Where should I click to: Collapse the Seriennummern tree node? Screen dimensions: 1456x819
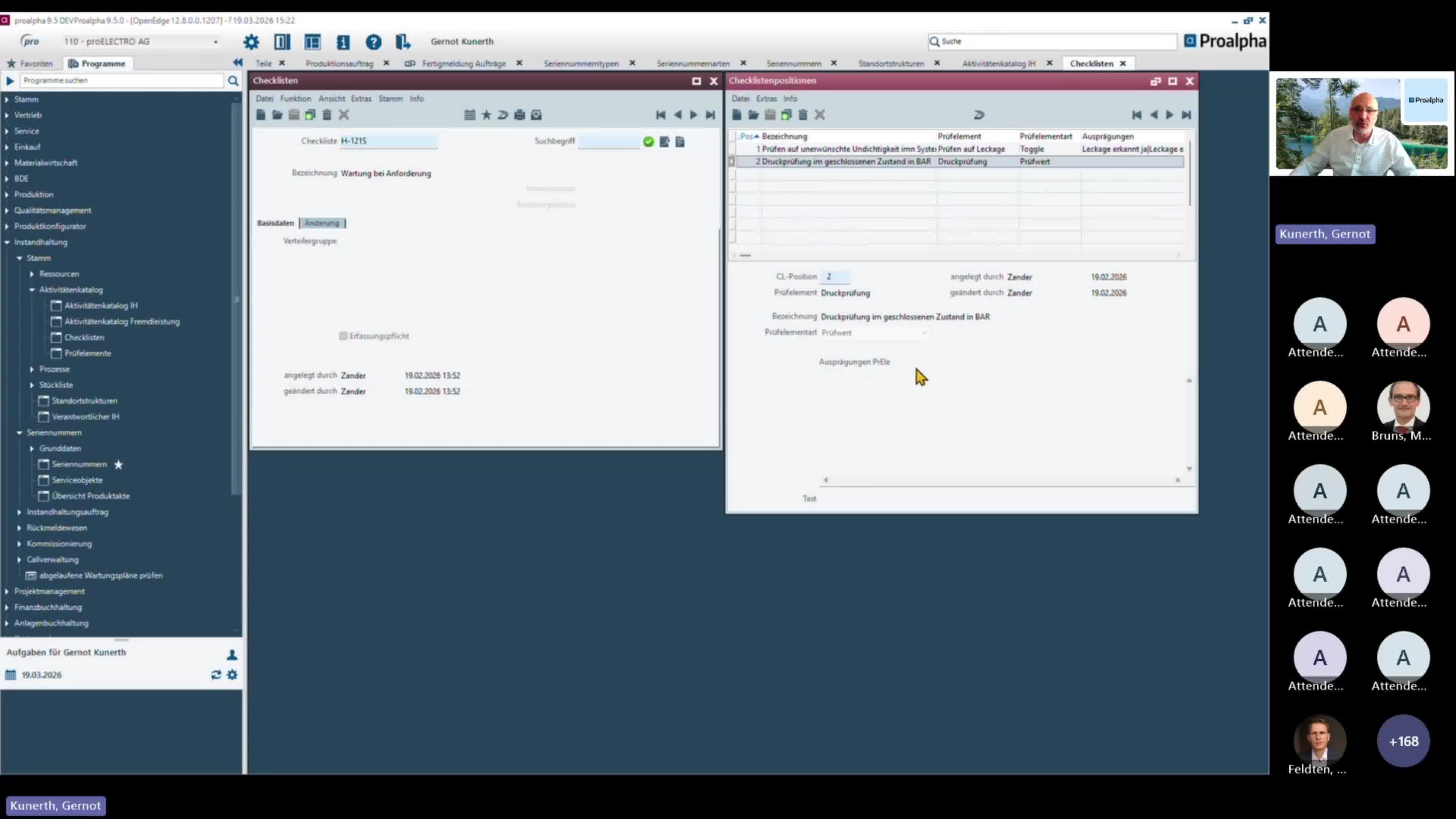click(x=20, y=433)
